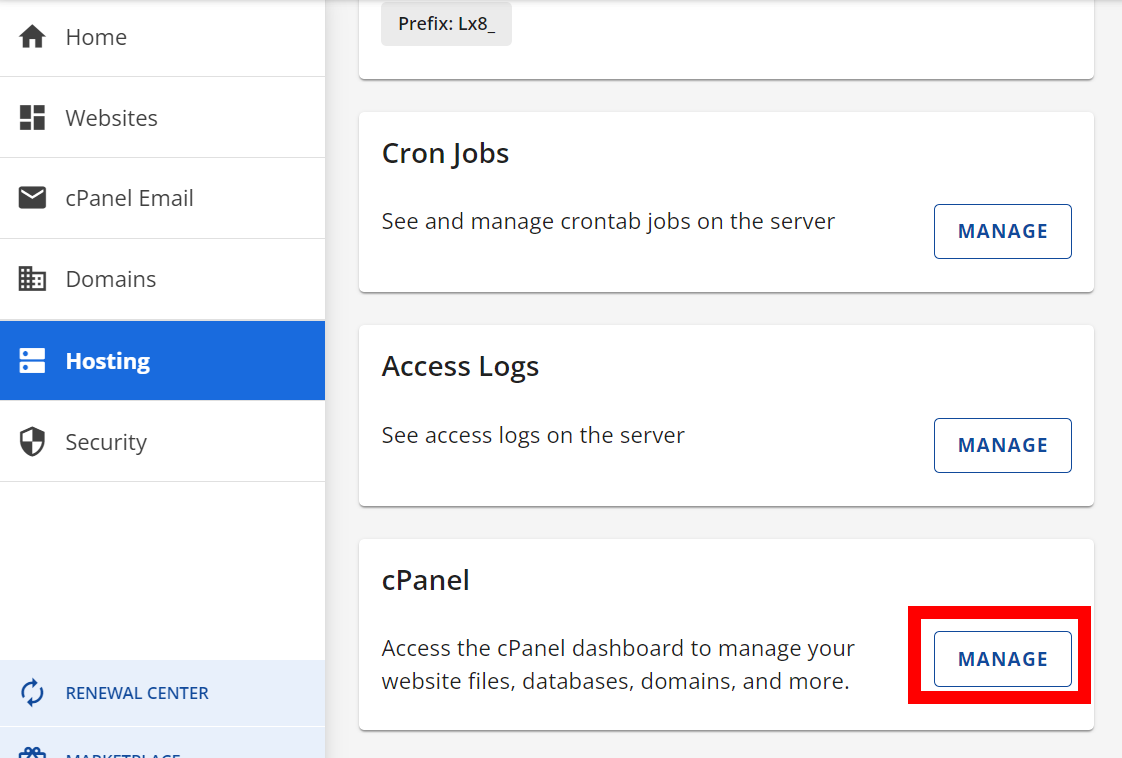Click the Hosting server icon
This screenshot has height=758, width=1122.
click(33, 361)
